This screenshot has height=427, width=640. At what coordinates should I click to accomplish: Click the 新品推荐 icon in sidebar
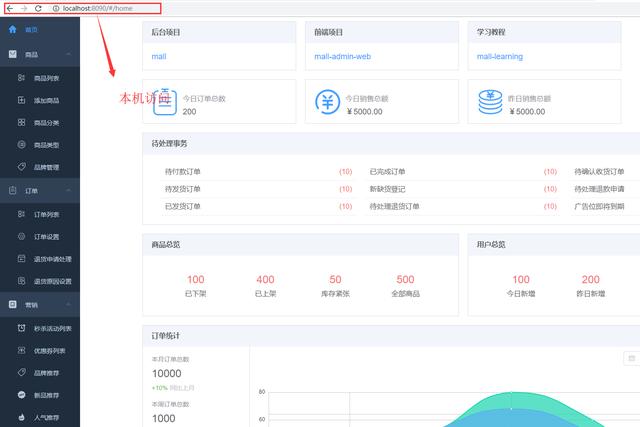(22, 395)
